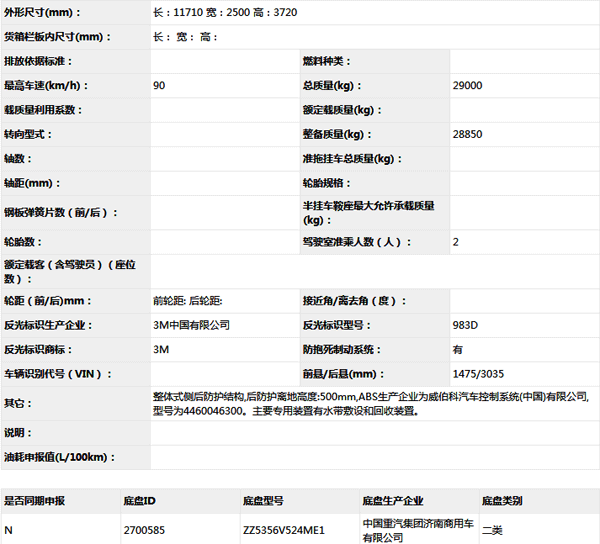The height and width of the screenshot is (544, 600).
Task: Click the chassis model ZZ5356V524ME1
Action: click(283, 530)
